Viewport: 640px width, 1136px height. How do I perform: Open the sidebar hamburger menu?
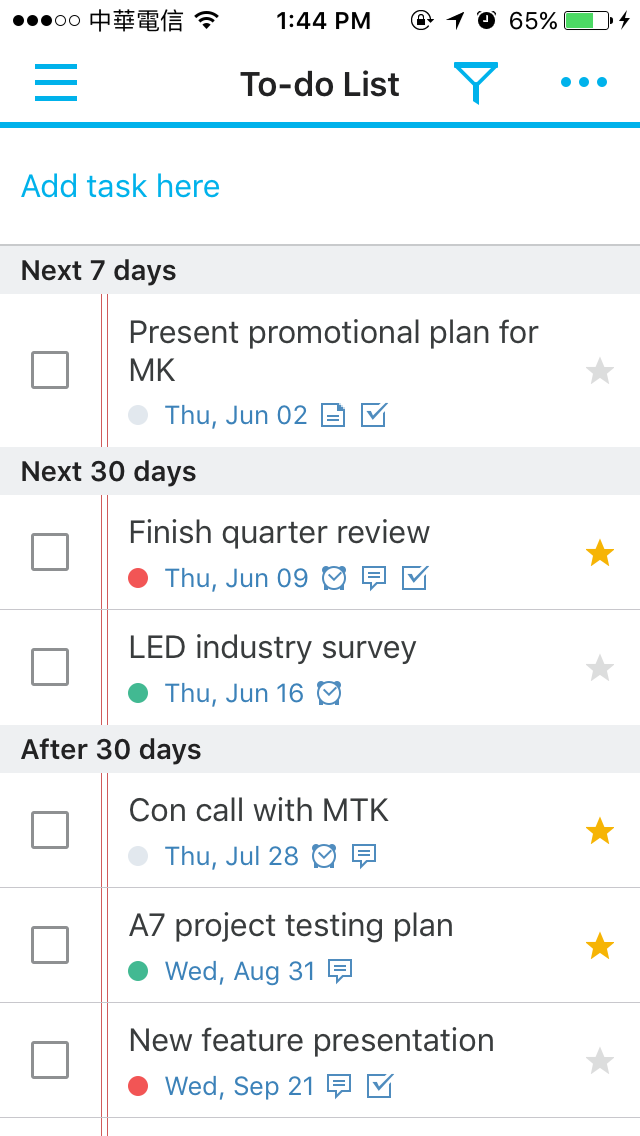pos(56,83)
